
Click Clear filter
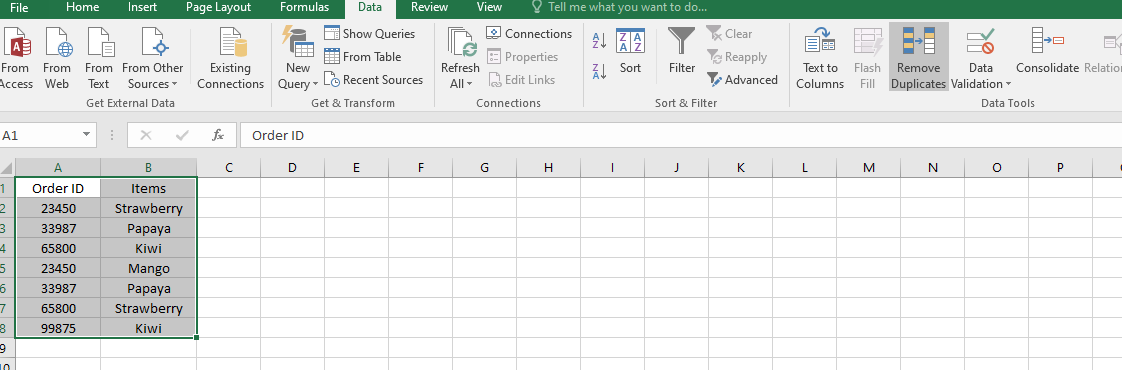729,33
